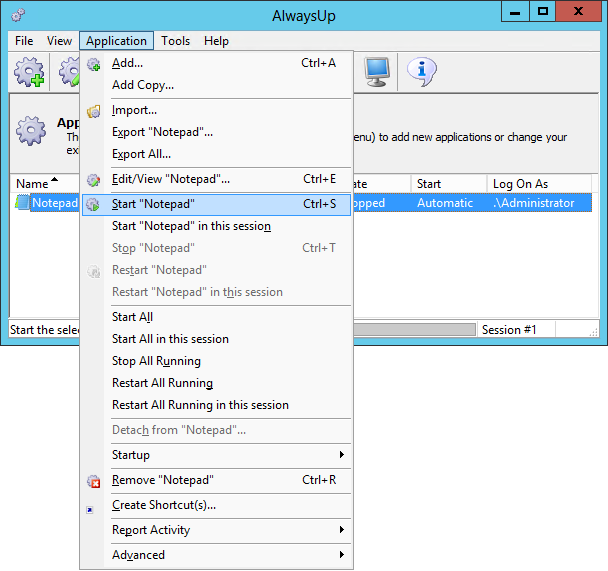Click the Add gear icon in menu
Image resolution: width=608 pixels, height=571 pixels.
tap(93, 64)
